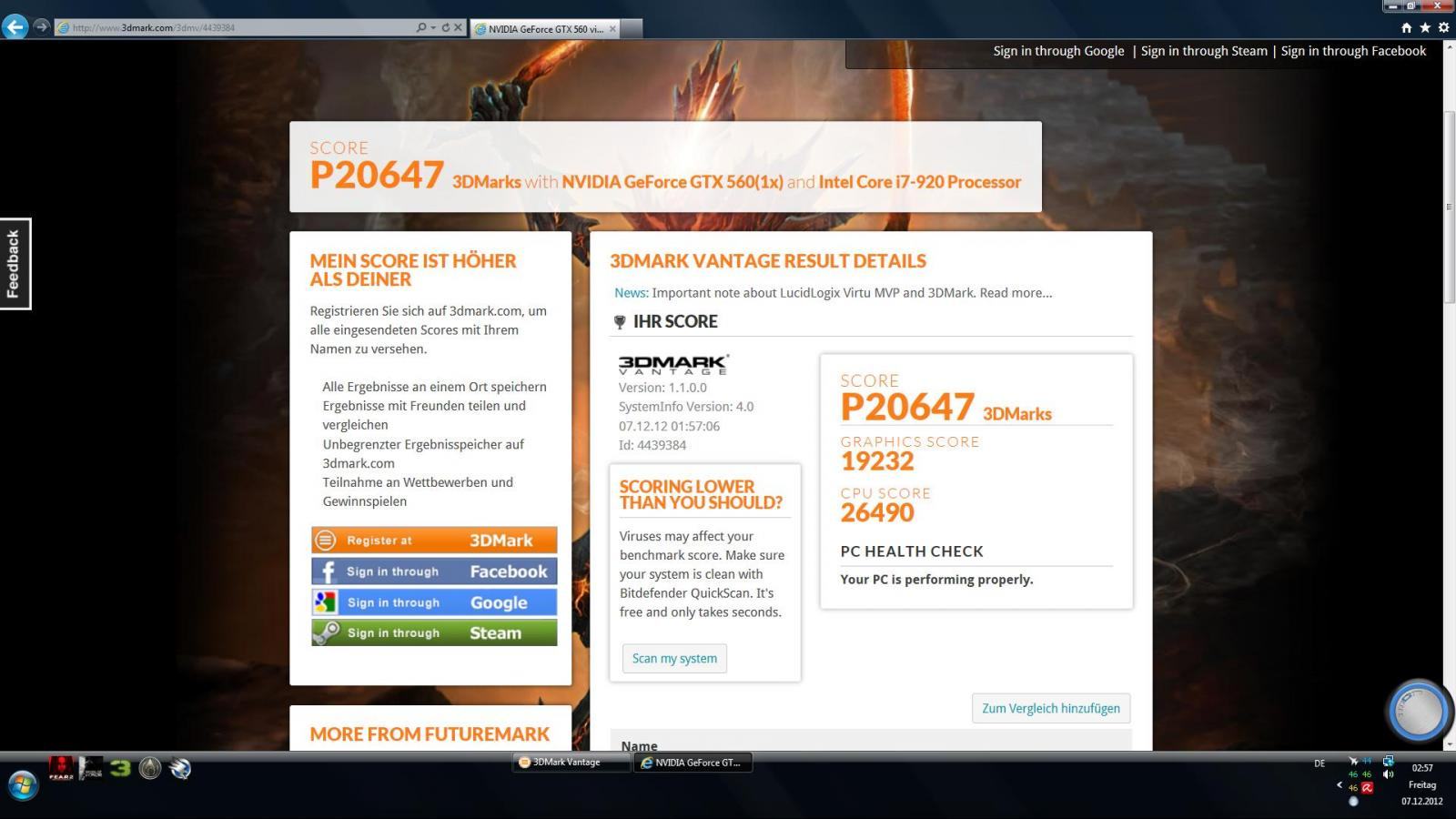Click the 3DMark Vantage logo
Viewport: 1456px width, 819px height.
[x=673, y=364]
